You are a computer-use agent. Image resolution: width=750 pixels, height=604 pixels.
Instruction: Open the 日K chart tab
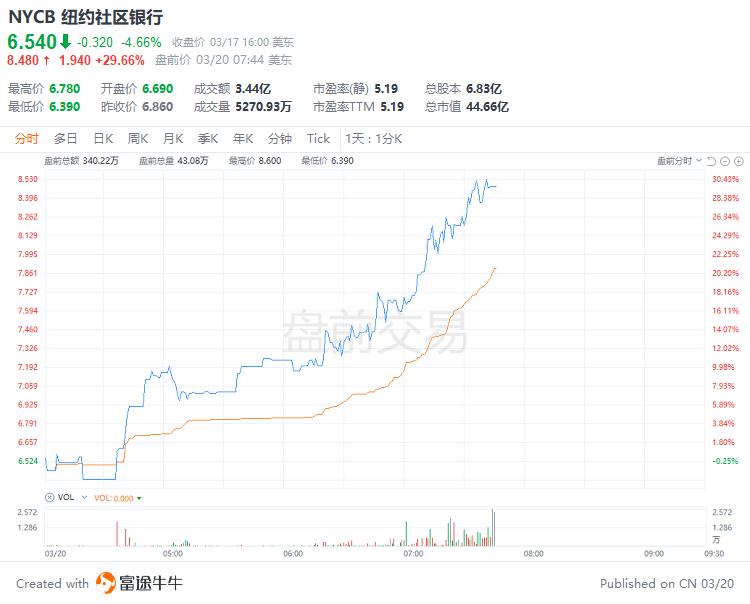coord(103,139)
